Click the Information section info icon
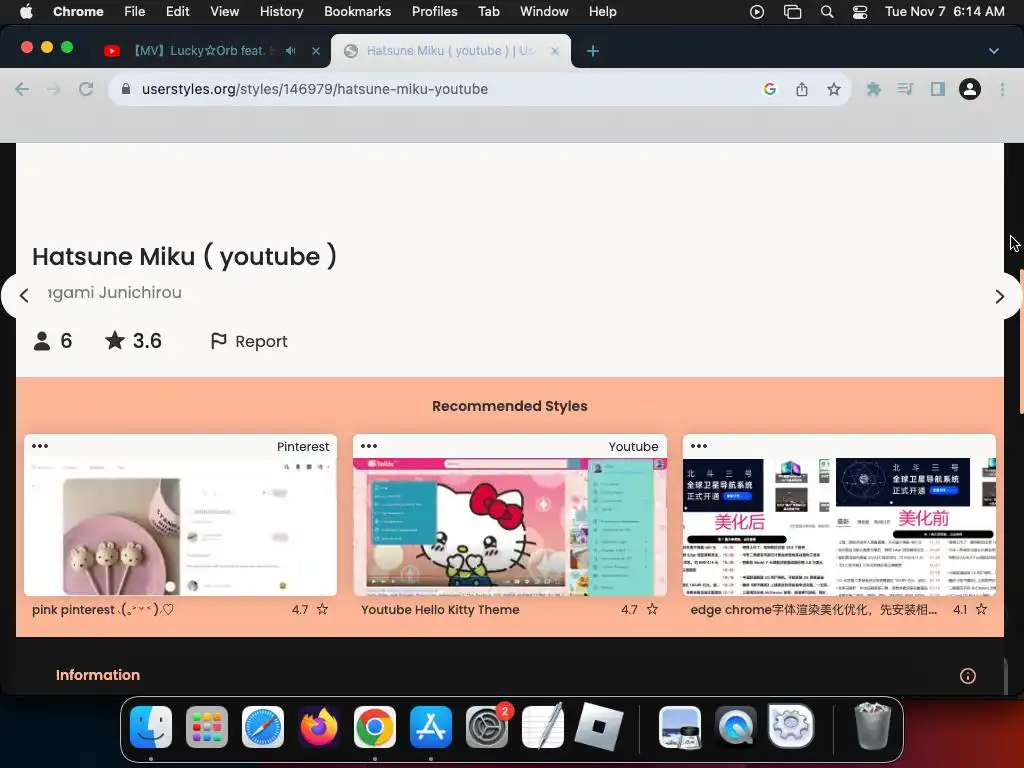This screenshot has width=1024, height=768. tap(968, 676)
